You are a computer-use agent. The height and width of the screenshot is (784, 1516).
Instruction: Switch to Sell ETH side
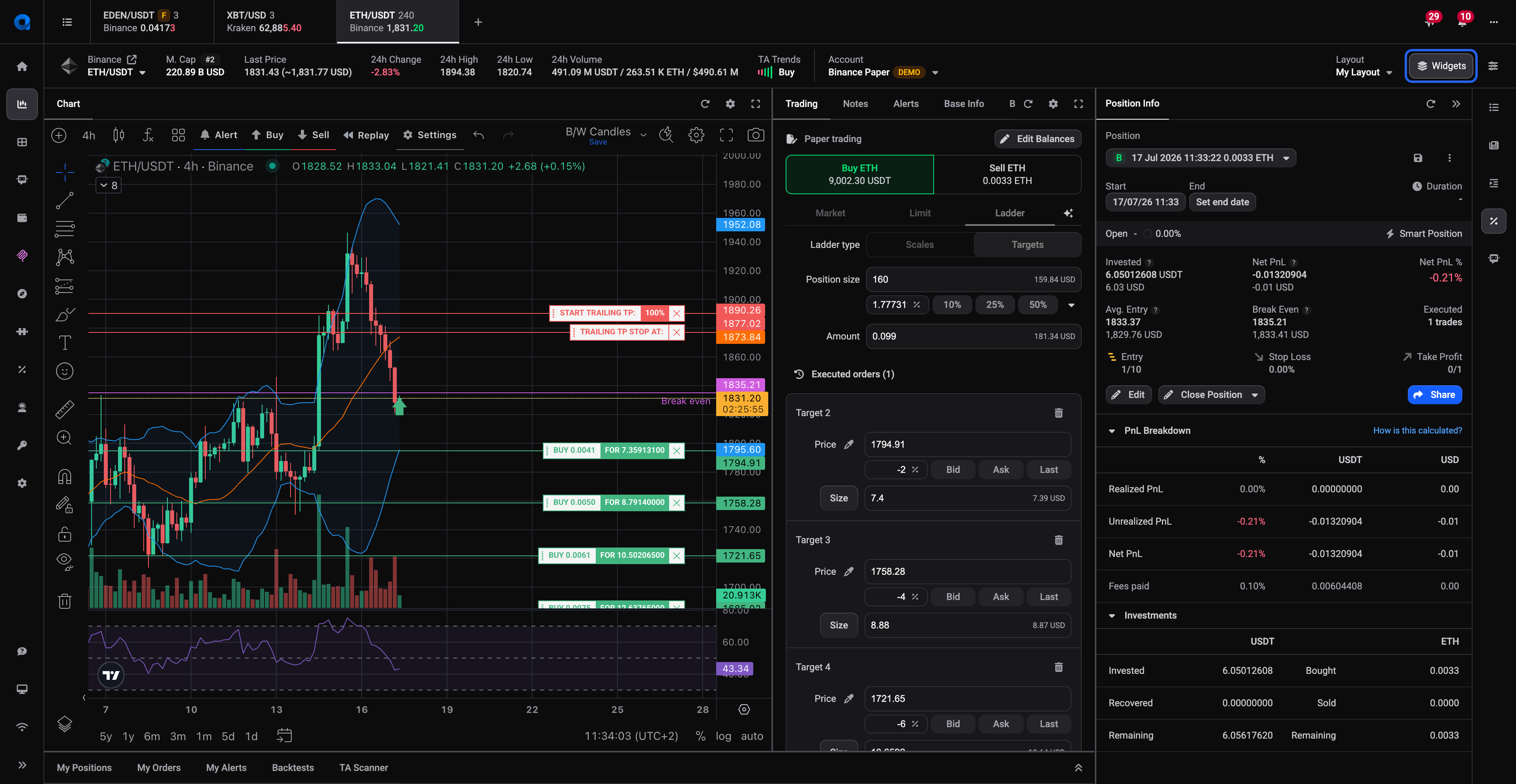(x=1007, y=174)
